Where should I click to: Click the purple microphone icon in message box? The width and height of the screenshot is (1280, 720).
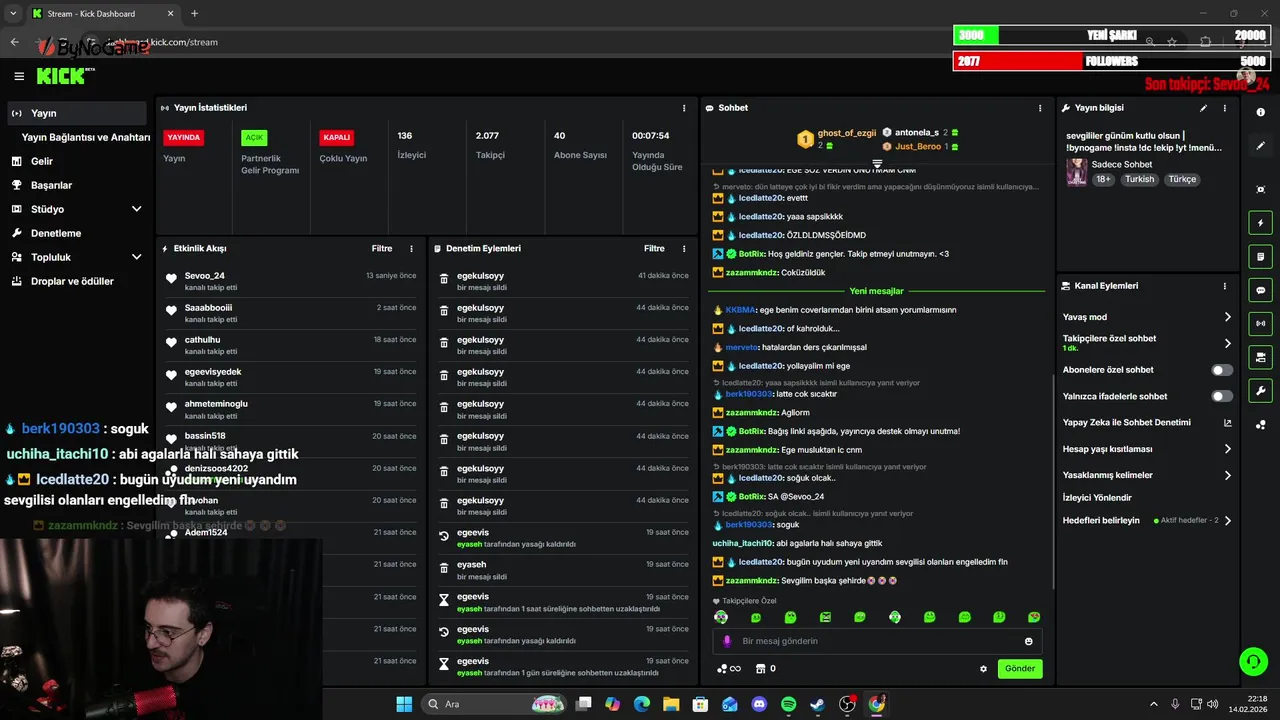click(x=727, y=641)
